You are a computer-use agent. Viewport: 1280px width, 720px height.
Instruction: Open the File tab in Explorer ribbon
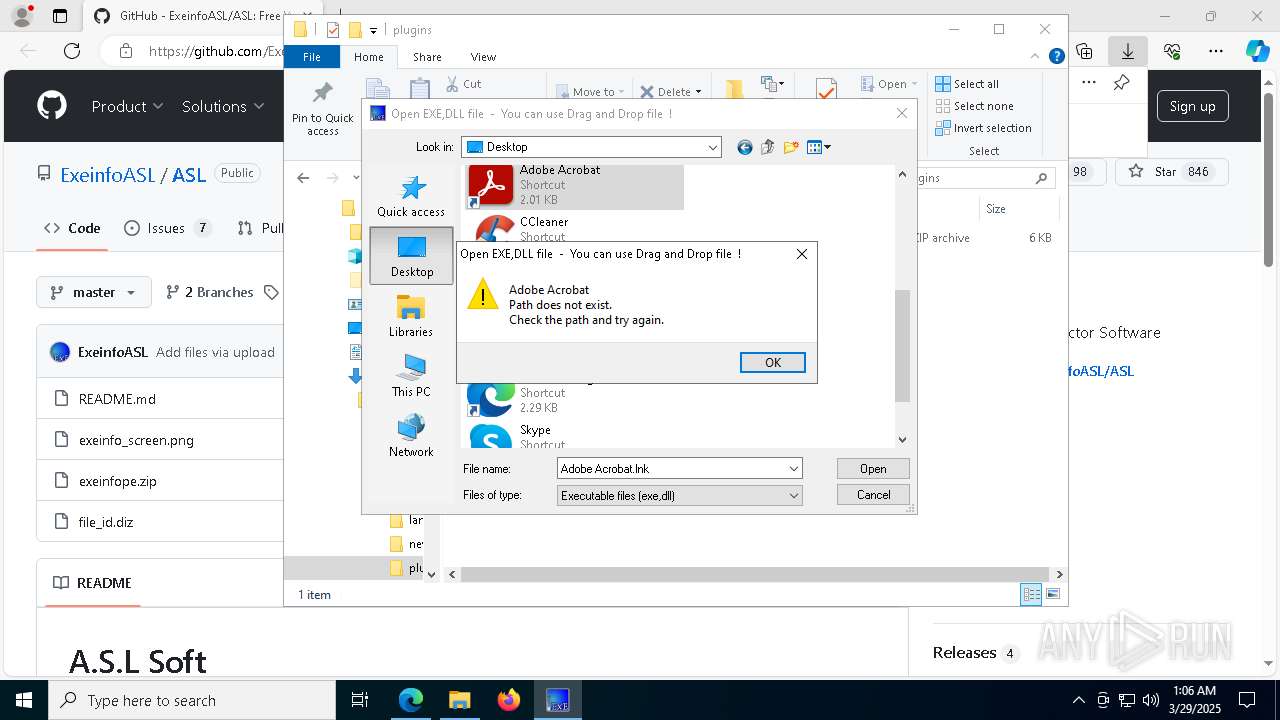312,57
